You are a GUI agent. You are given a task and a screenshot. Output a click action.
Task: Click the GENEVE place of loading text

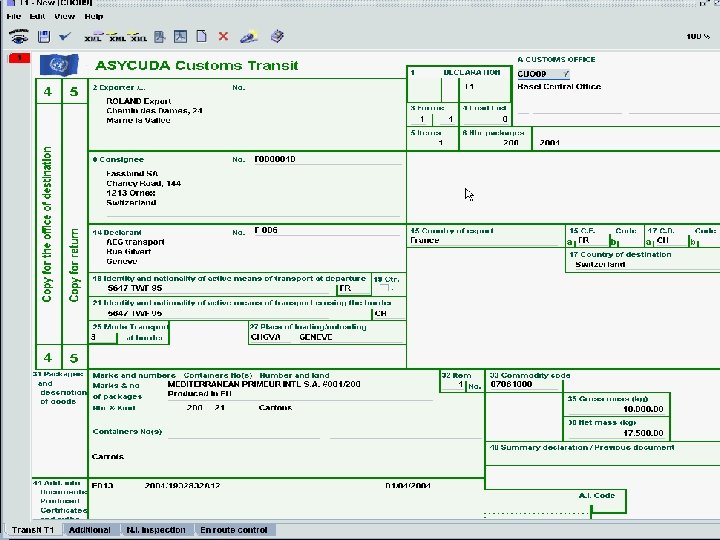point(315,337)
